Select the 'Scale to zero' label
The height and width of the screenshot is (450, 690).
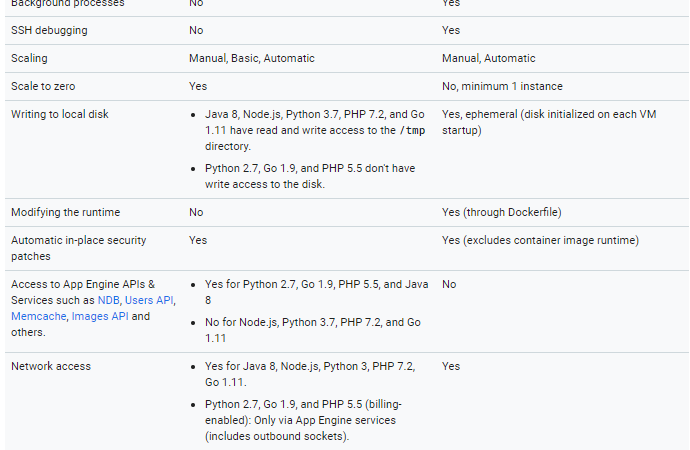(43, 86)
